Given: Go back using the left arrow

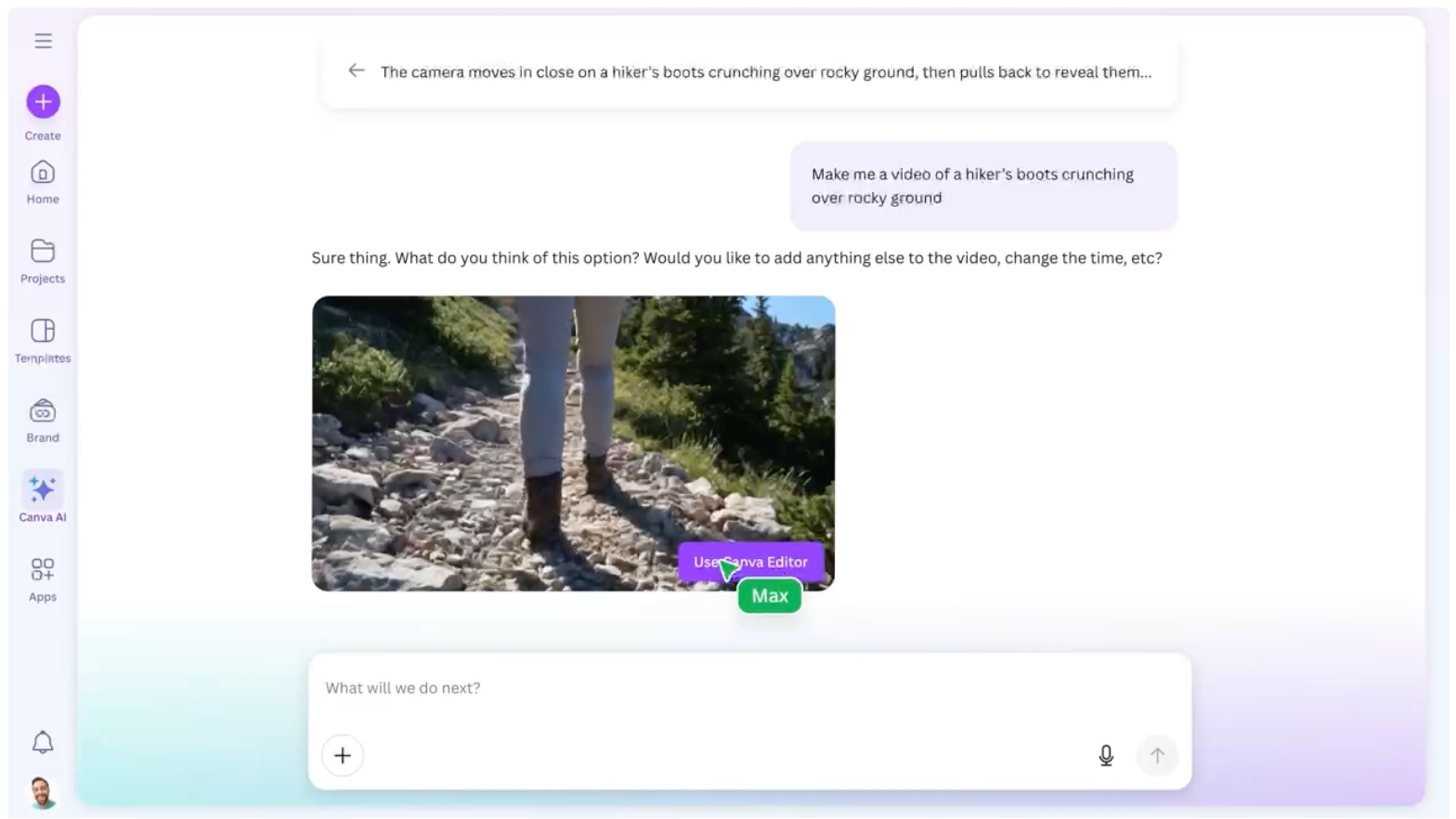Looking at the screenshot, I should tap(357, 71).
